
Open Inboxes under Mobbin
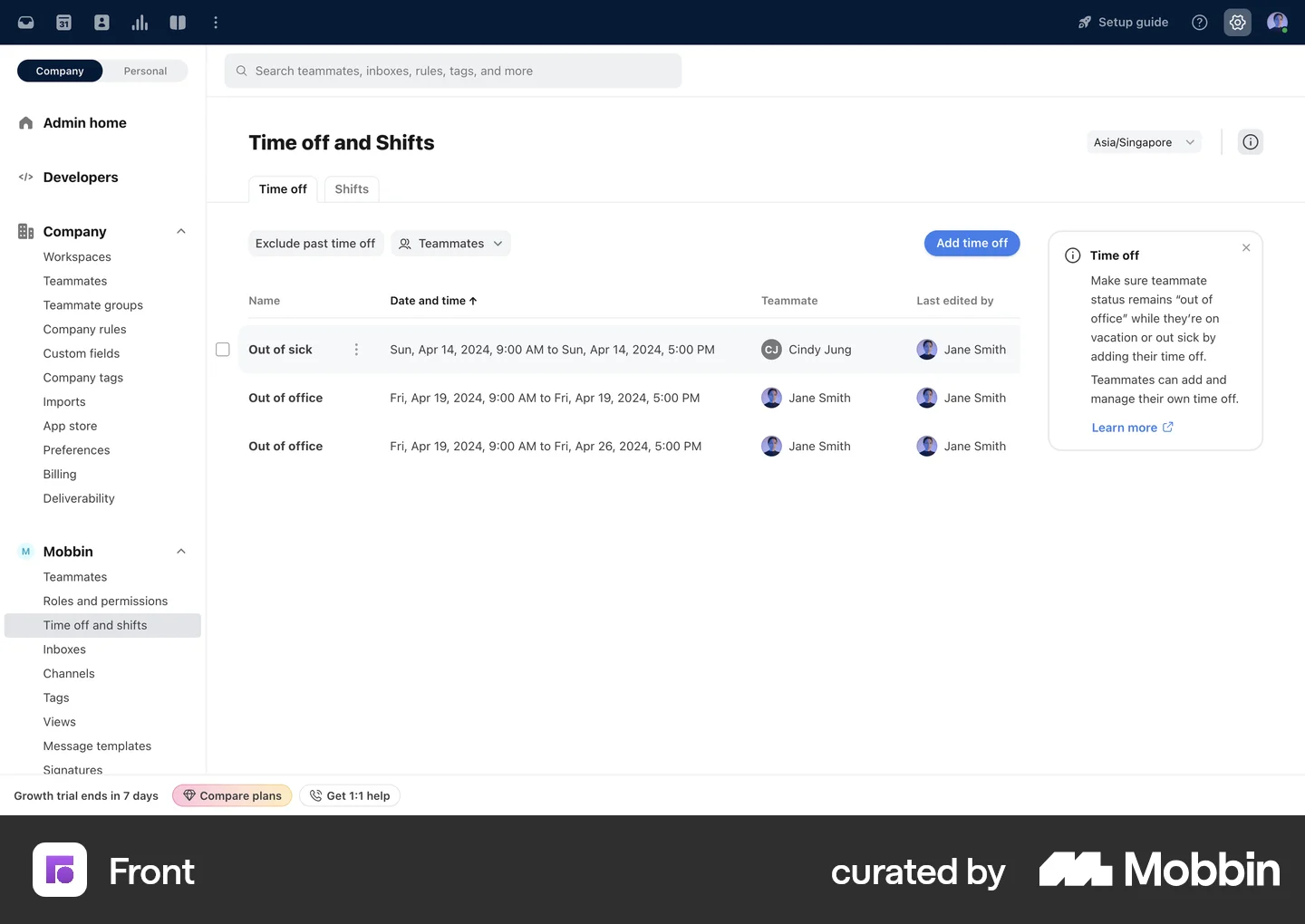[x=64, y=650]
